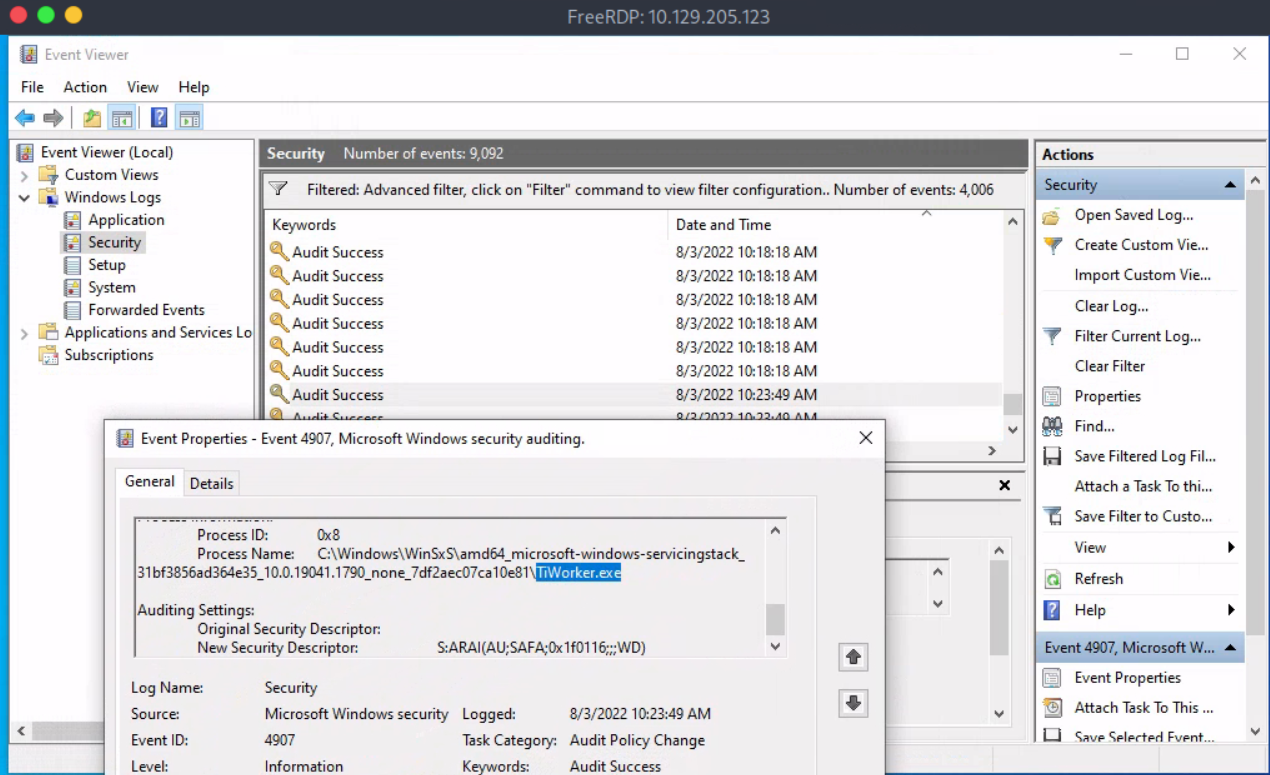Open Filter Current Log action
Screen dimensions: 1270x775
(1137, 336)
